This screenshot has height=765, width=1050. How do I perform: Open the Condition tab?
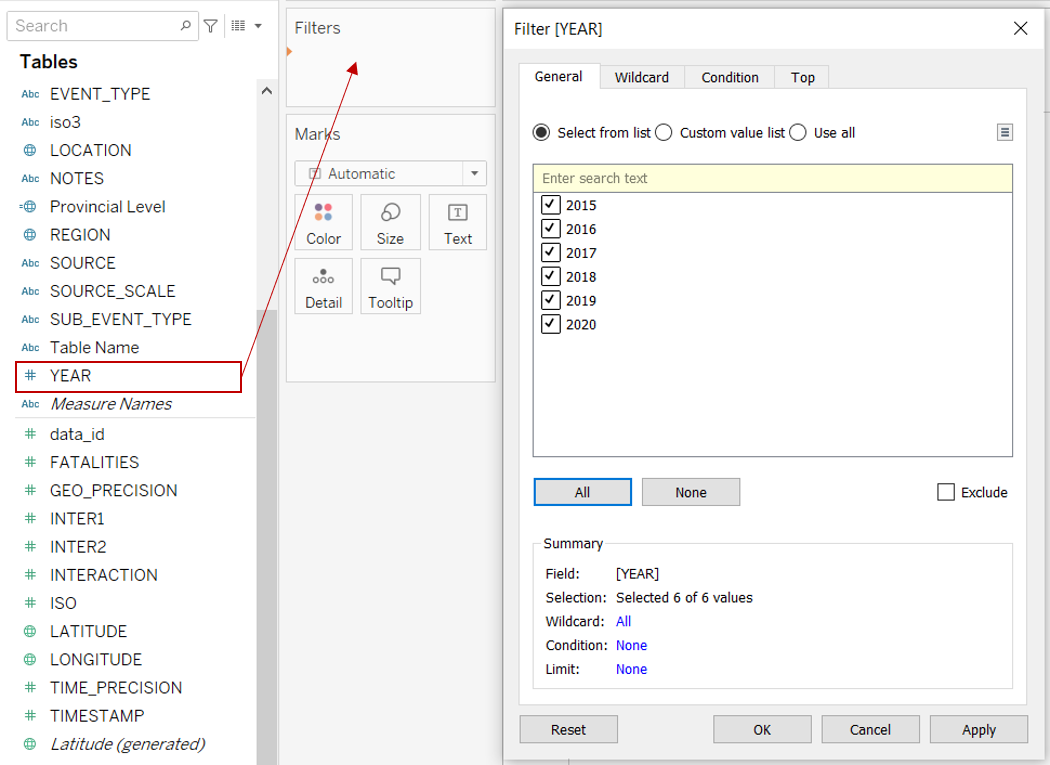(x=730, y=77)
